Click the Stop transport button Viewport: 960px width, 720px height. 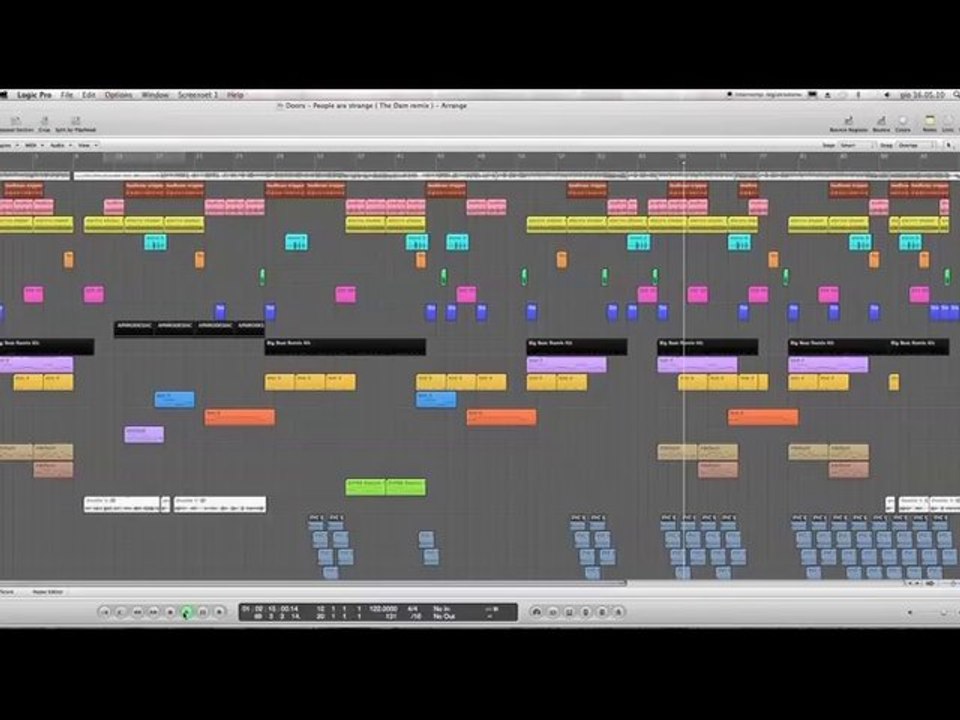click(x=170, y=612)
